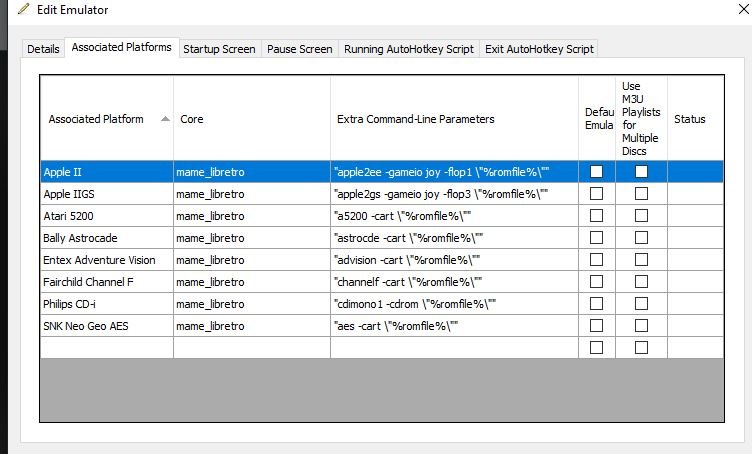Click the Extra Command-Line Parameters column header

pyautogui.click(x=454, y=119)
